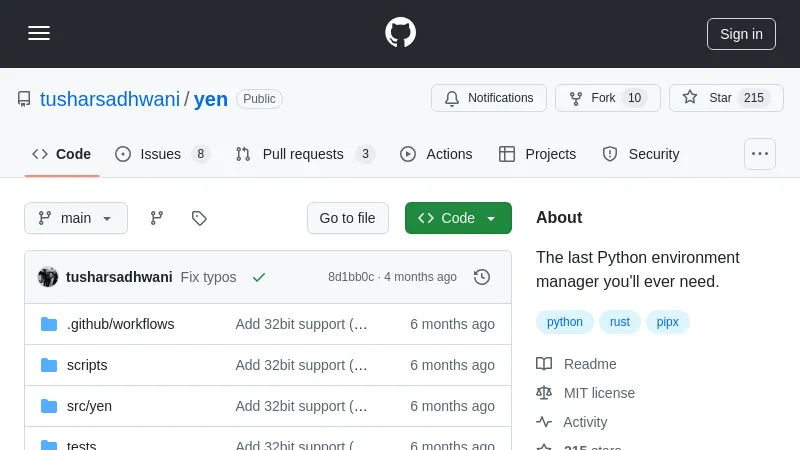Screen dimensions: 800x450
Task: Click the Sign in button
Action: click(741, 33)
